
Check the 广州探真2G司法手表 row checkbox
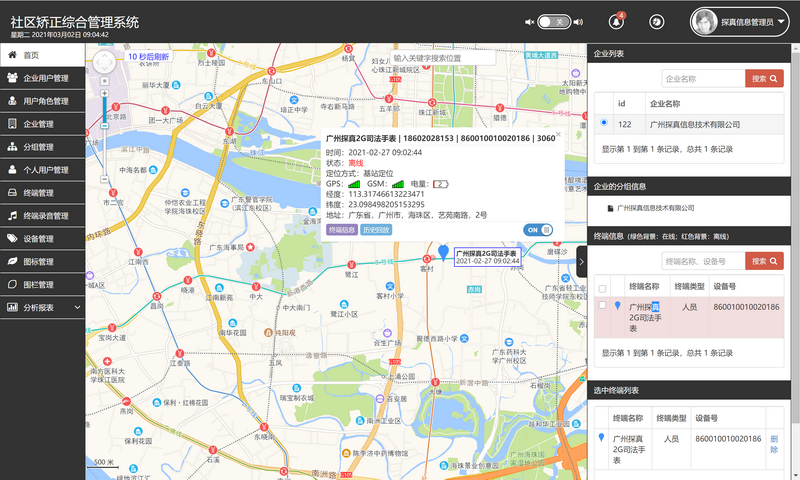coord(603,305)
